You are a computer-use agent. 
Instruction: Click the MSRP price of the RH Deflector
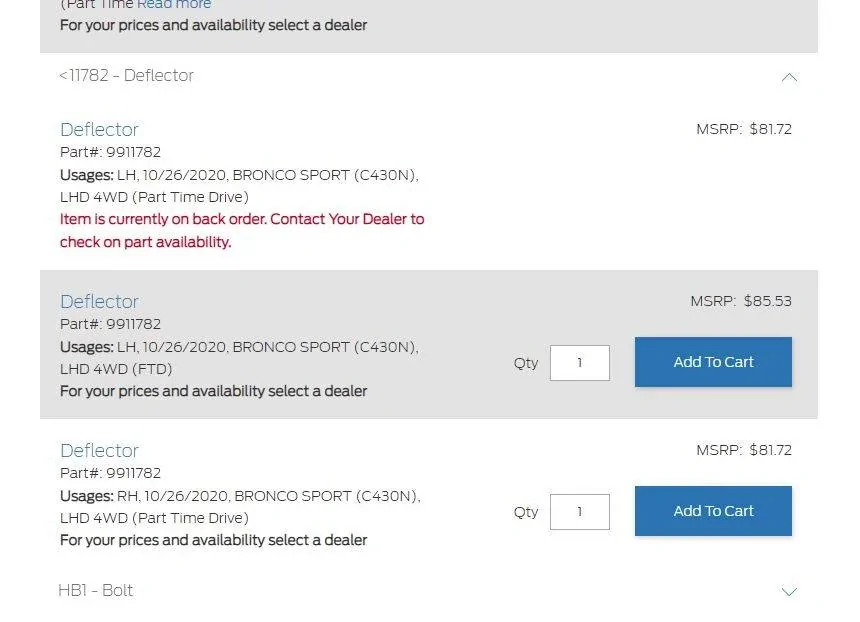[744, 450]
